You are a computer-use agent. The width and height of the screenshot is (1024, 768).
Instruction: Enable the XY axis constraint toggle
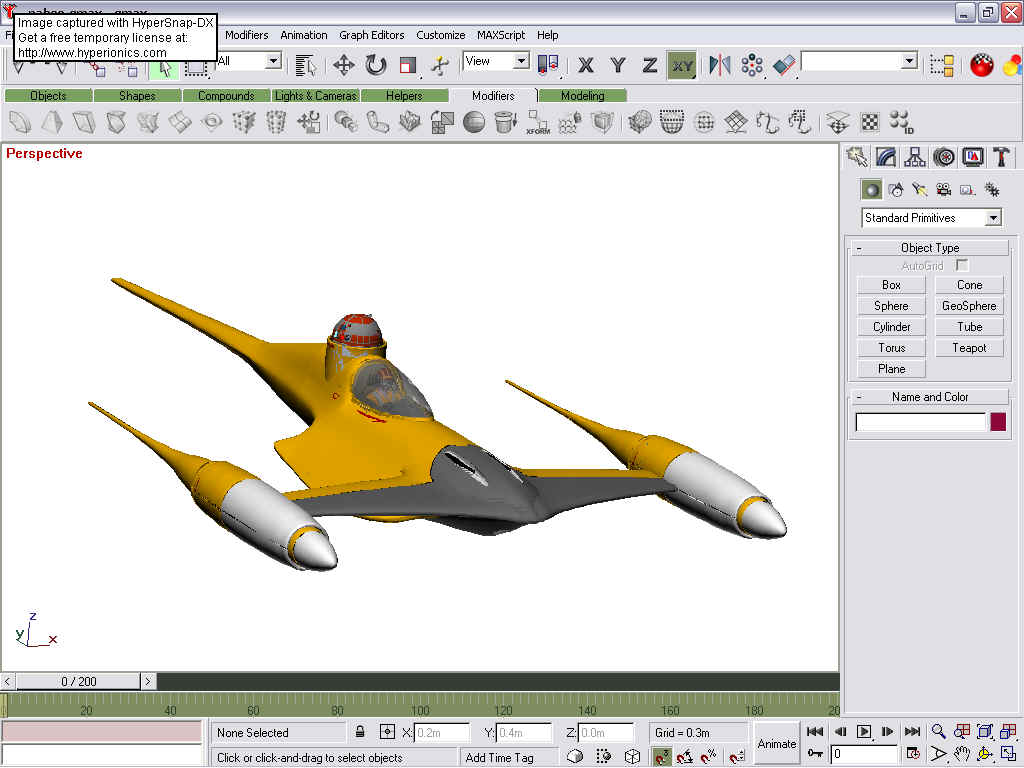(x=681, y=65)
